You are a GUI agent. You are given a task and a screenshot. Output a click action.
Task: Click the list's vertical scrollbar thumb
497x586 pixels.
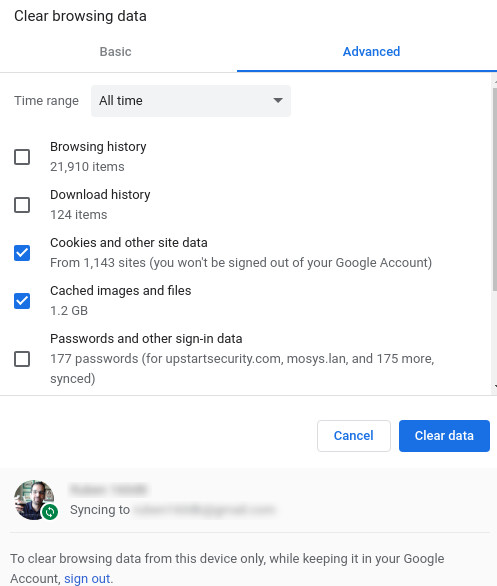tap(495, 189)
